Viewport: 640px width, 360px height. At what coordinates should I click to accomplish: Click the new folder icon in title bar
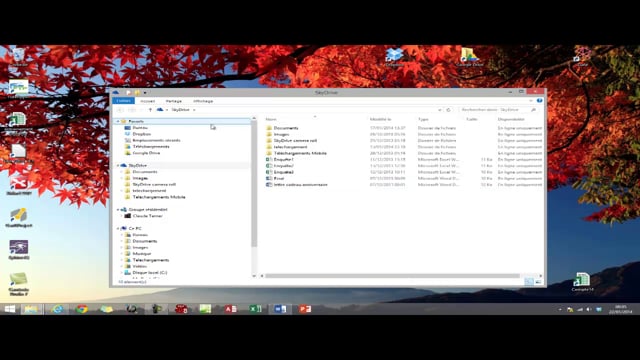coord(137,93)
